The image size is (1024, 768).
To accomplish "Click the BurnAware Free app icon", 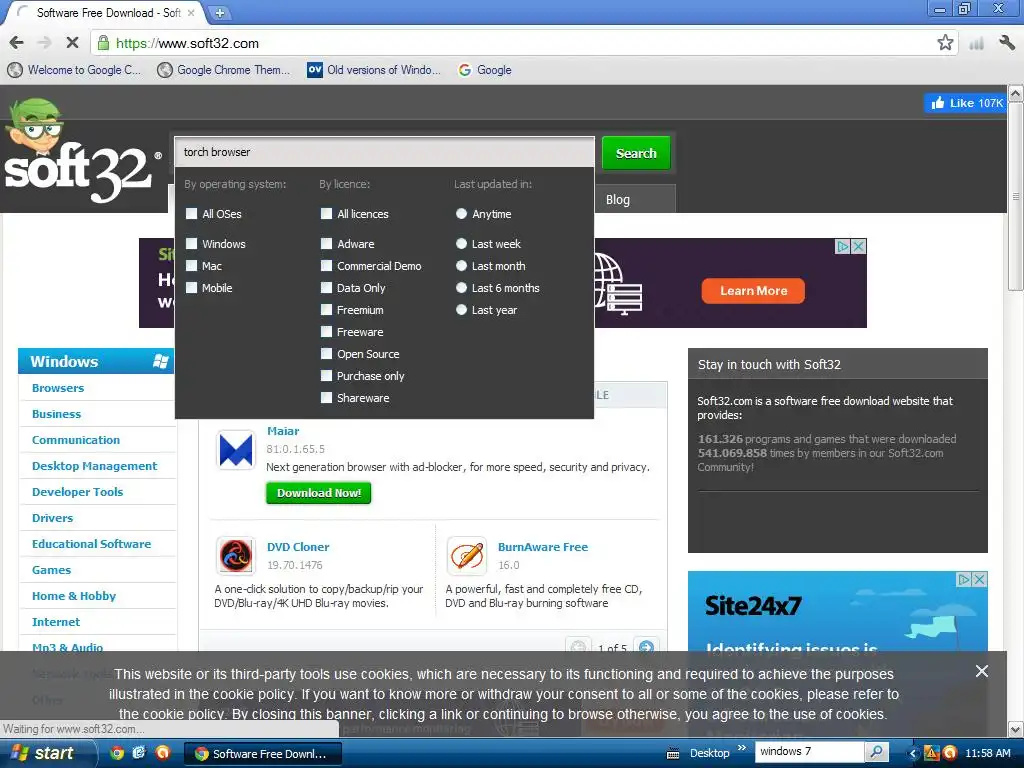I will coord(466,555).
